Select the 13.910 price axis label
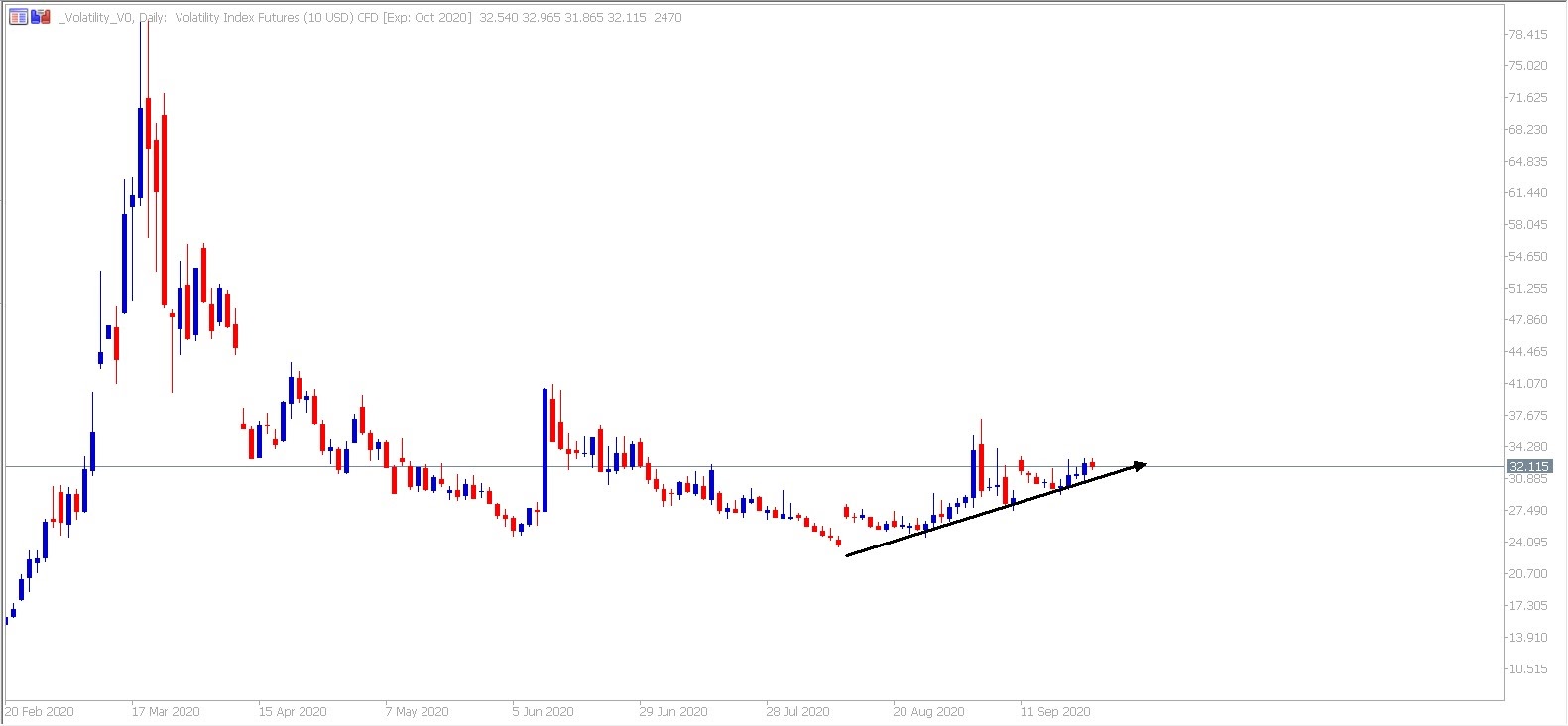Screen dimensions: 1568x726 [x=1527, y=638]
